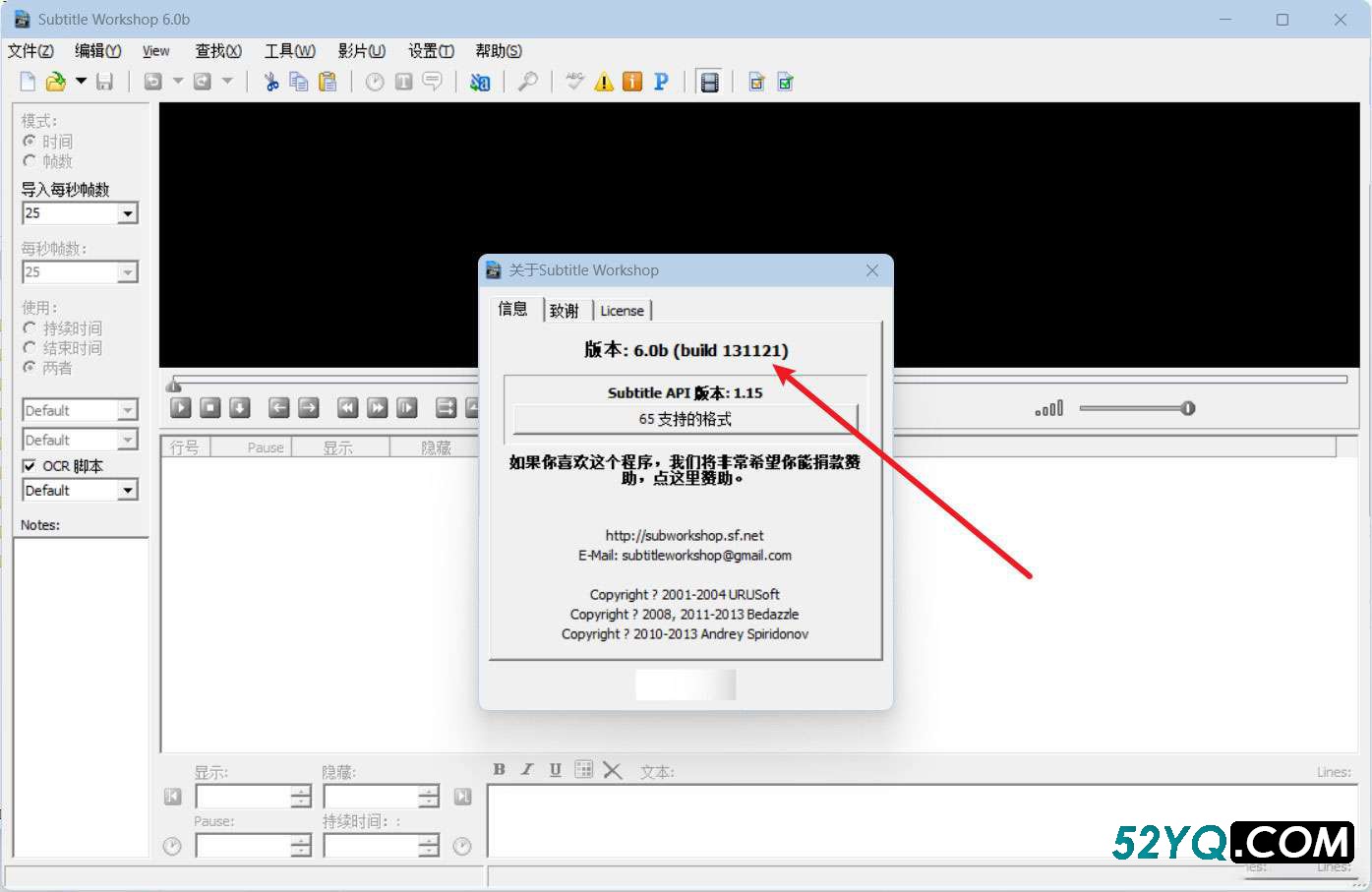Click the right-arrow next subtitle button

(309, 407)
